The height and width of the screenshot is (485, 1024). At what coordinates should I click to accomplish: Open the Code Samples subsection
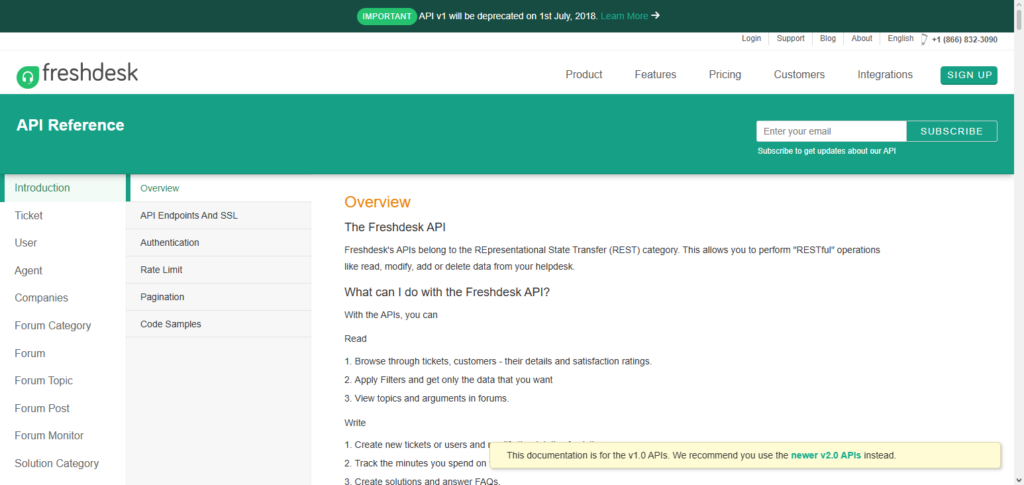coord(219,324)
